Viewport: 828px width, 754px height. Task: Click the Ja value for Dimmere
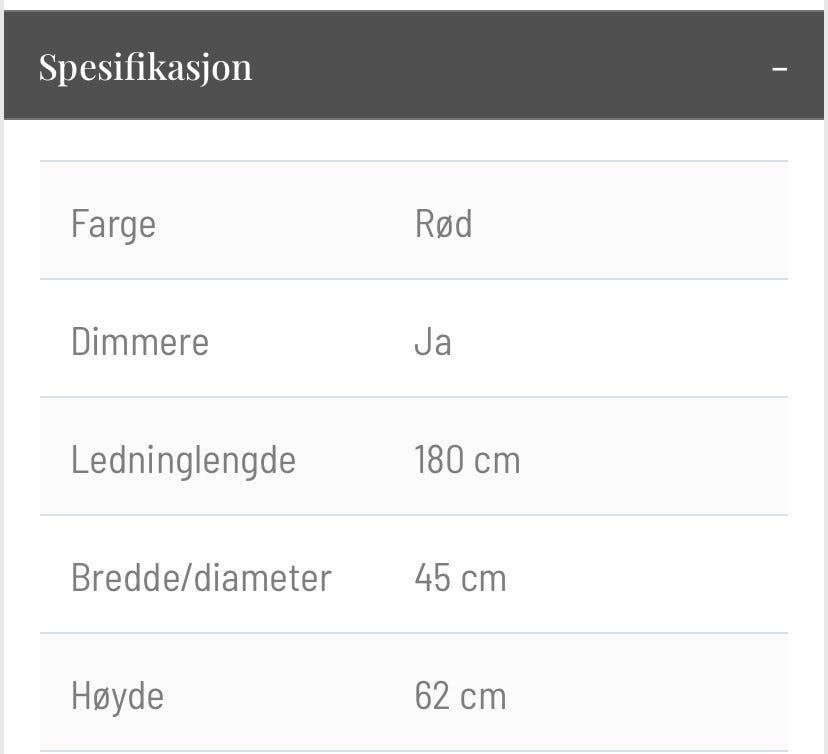point(433,342)
